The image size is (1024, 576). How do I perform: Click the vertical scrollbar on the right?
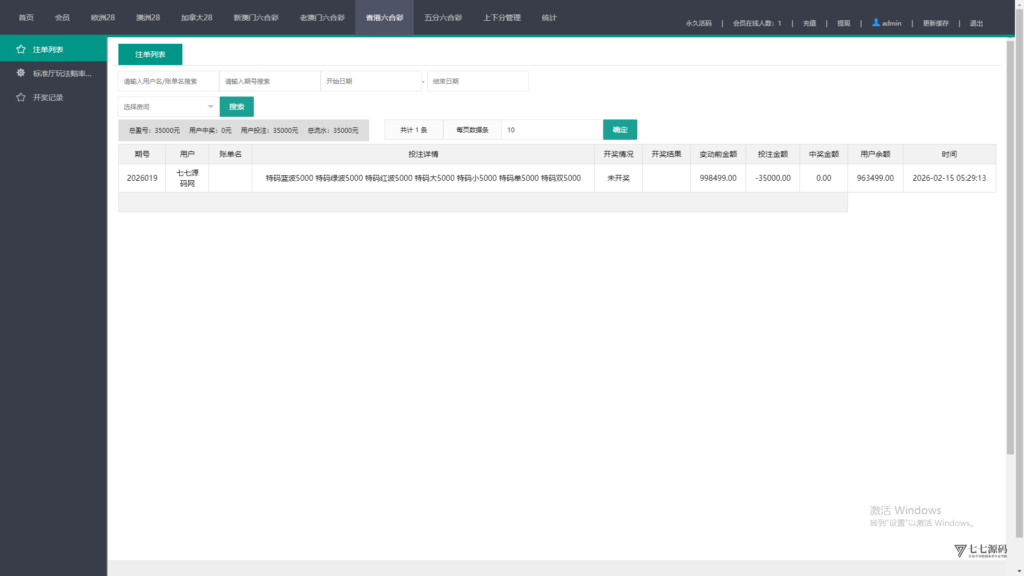pyautogui.click(x=1008, y=250)
